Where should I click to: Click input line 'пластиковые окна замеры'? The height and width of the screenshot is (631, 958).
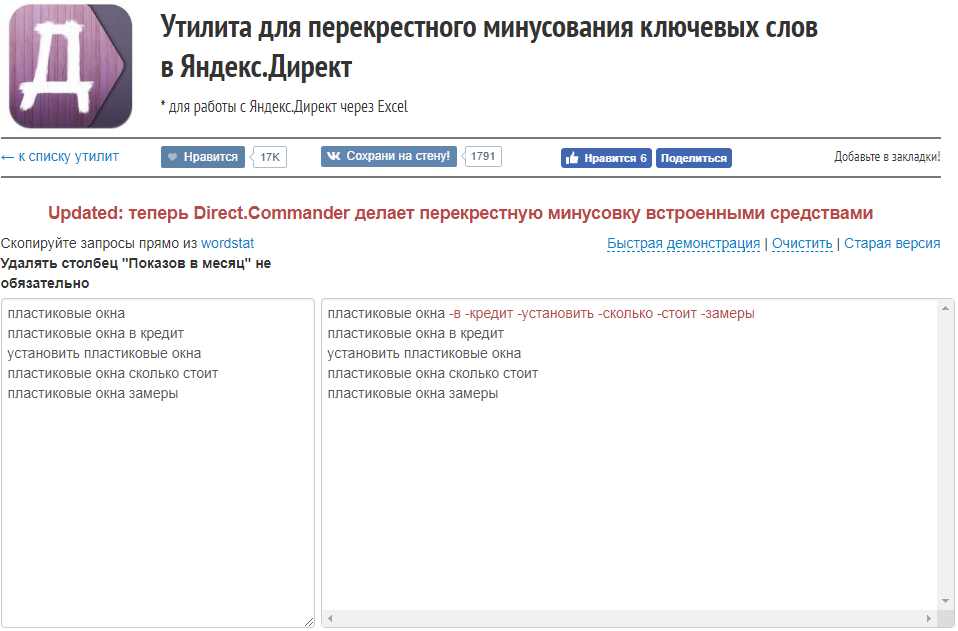coord(93,393)
